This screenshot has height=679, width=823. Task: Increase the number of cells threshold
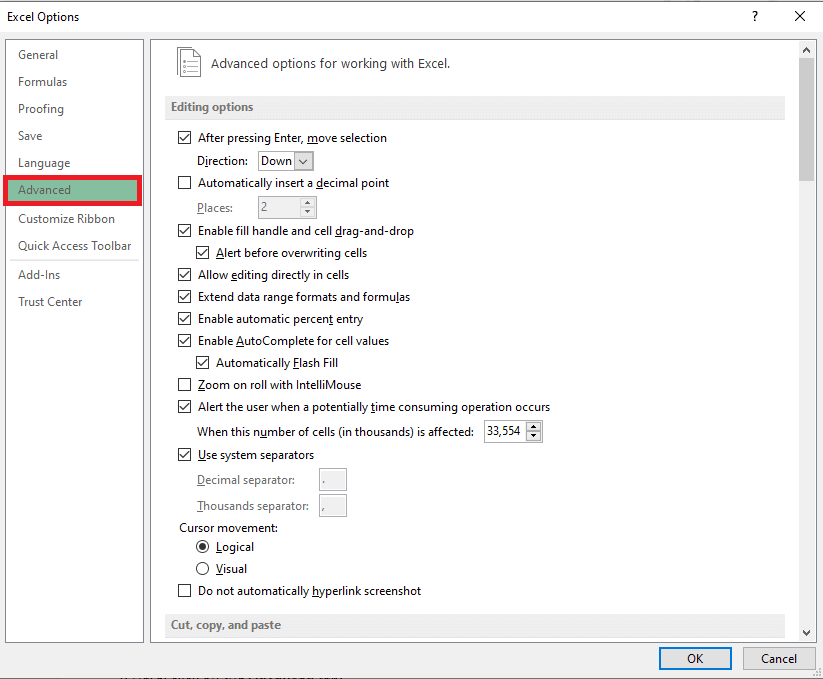click(x=534, y=426)
